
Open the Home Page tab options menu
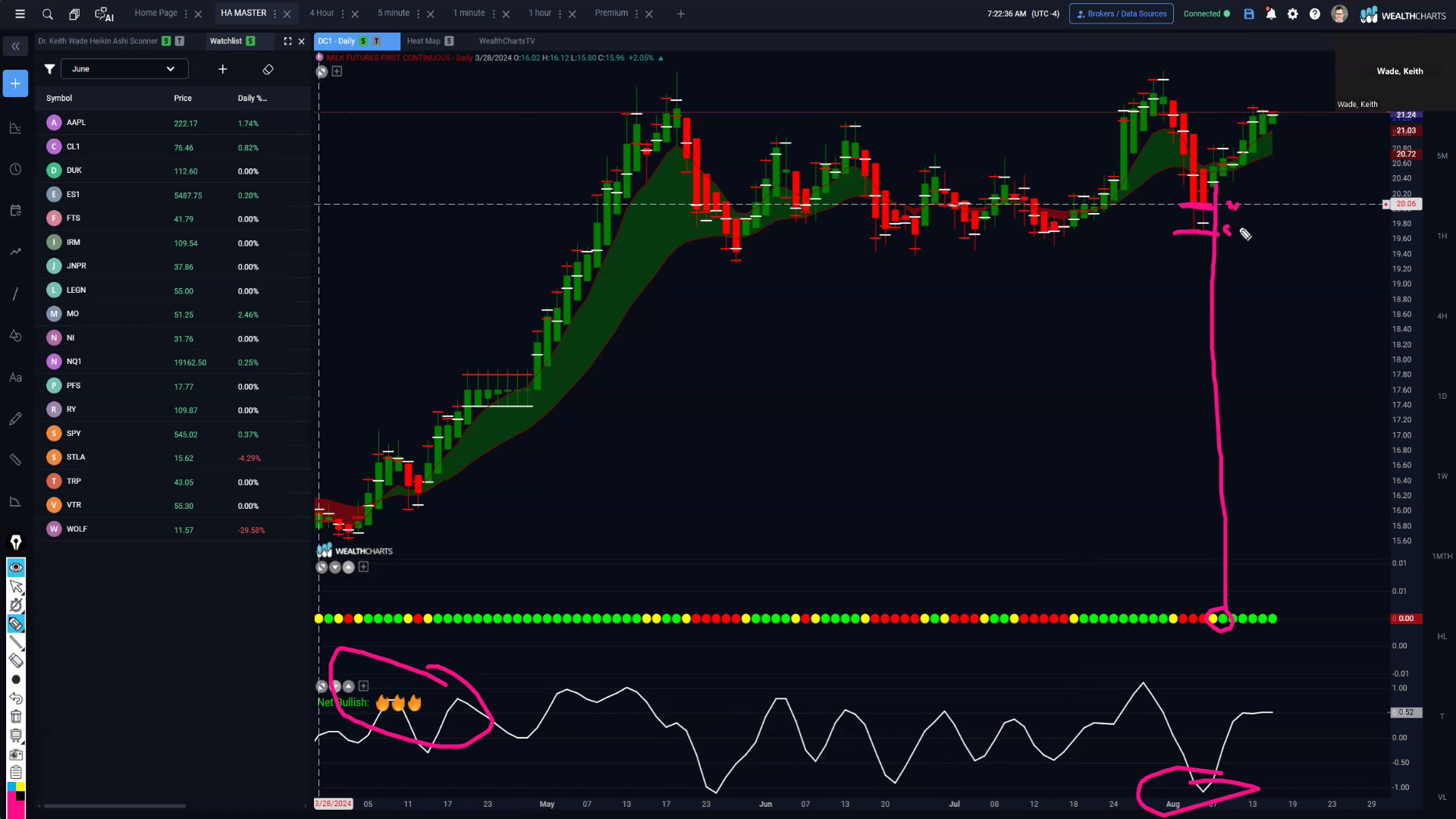click(x=186, y=14)
